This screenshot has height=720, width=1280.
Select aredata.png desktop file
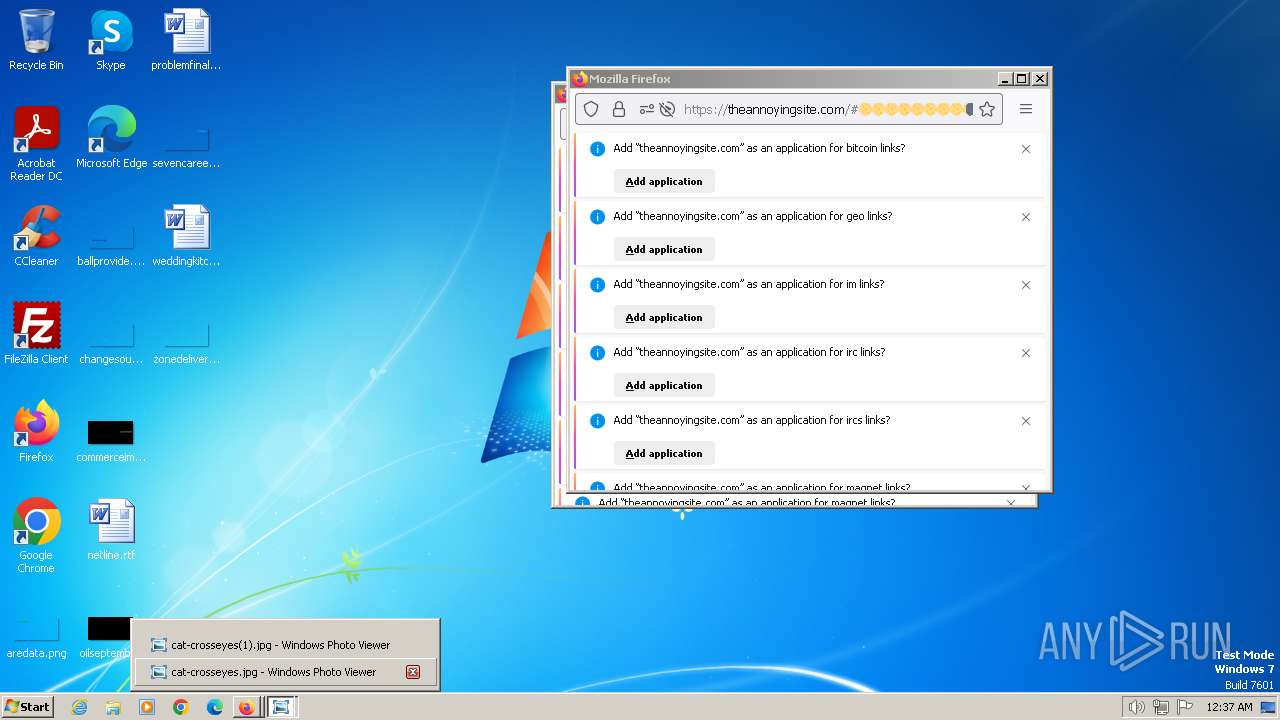(36, 638)
